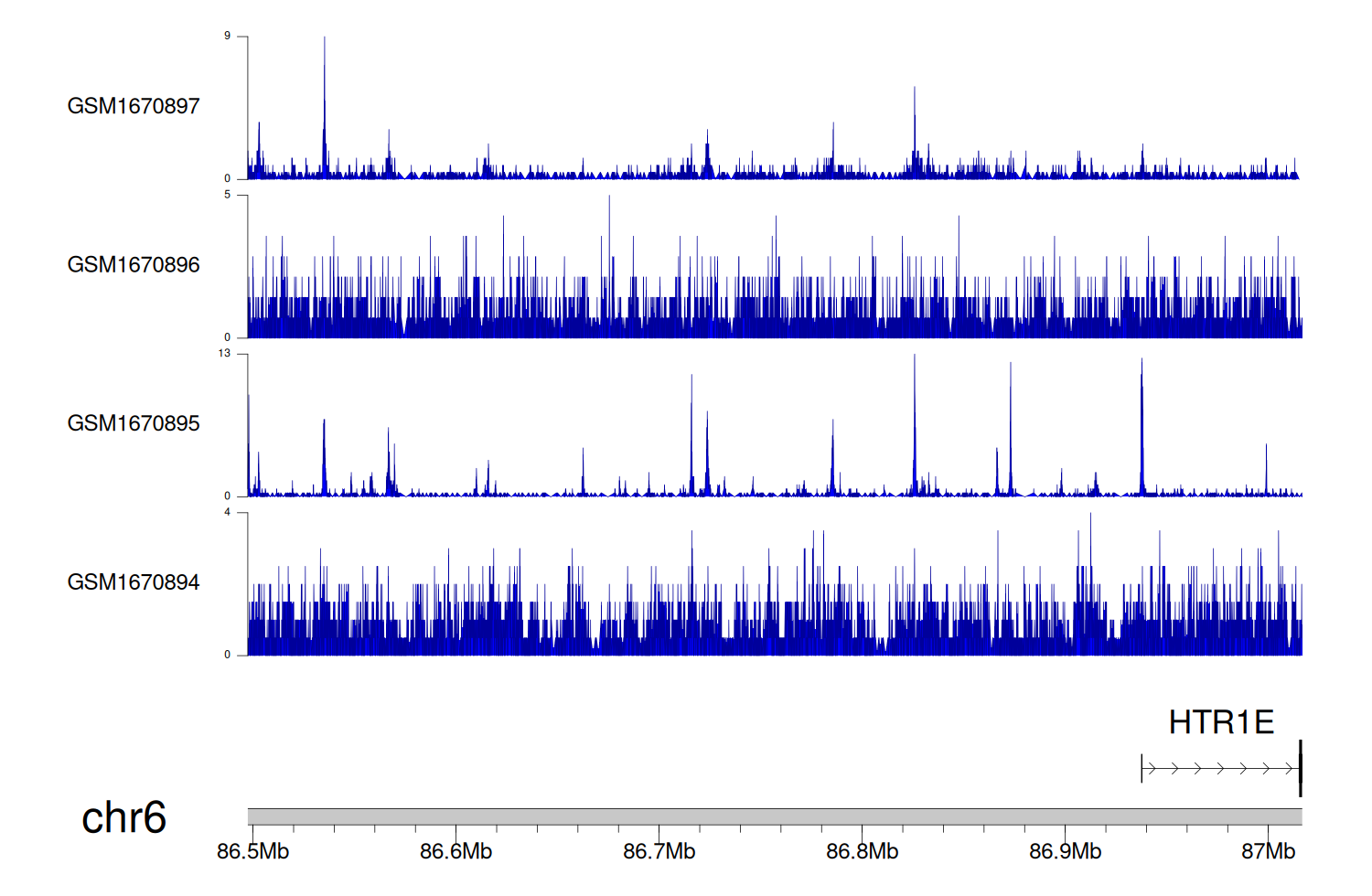Click the y-axis maximum 4 on GSM1670894
This screenshot has width=1372, height=896.
228,512
